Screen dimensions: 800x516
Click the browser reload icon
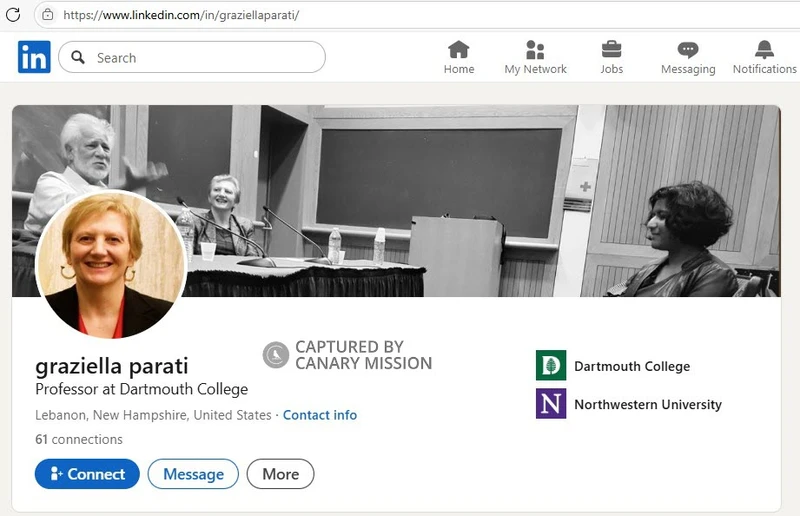13,14
